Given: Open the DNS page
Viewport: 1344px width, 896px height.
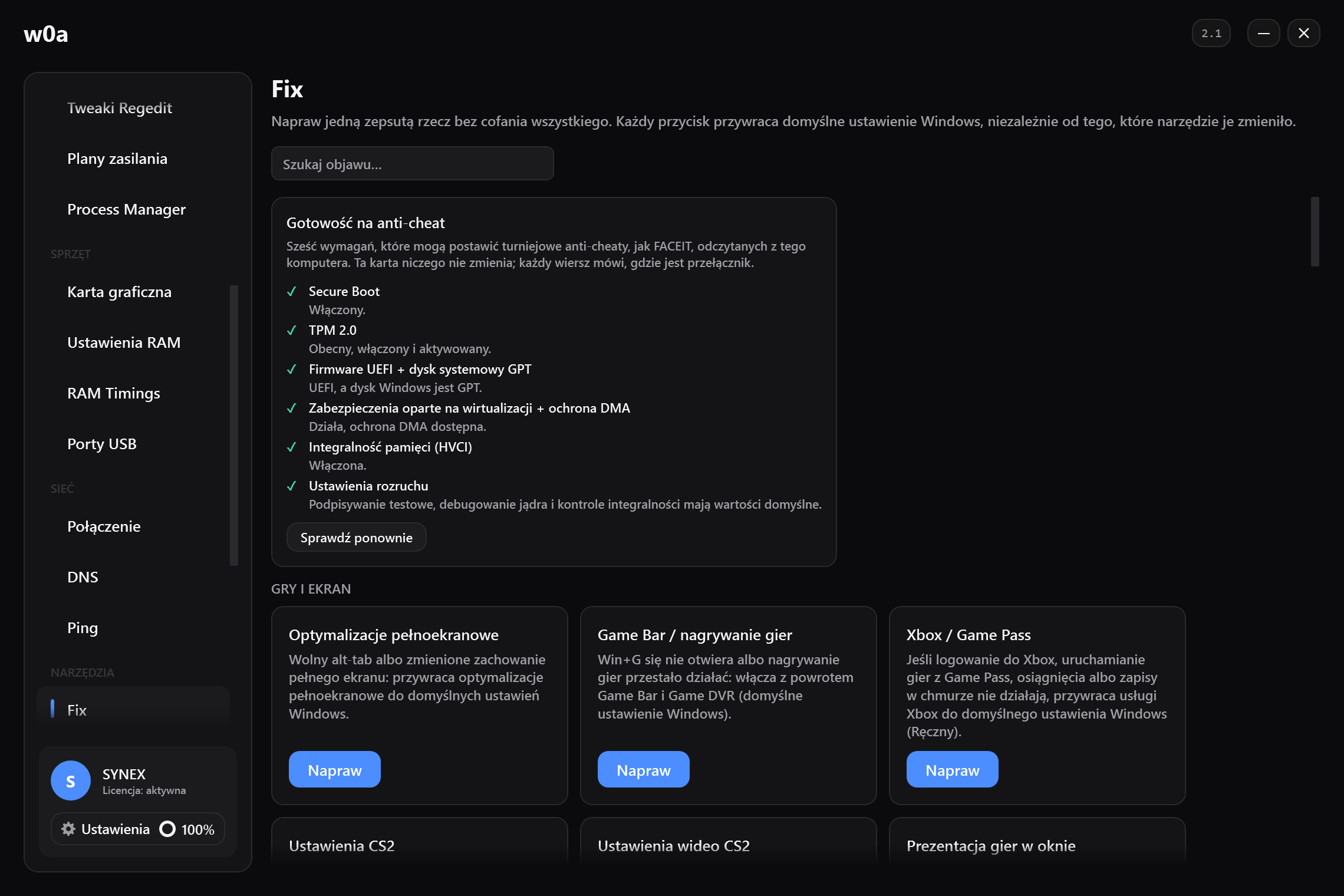Looking at the screenshot, I should coord(83,577).
